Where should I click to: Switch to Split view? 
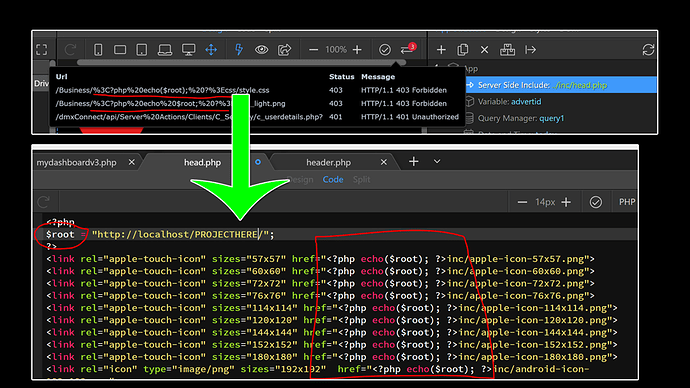361,179
